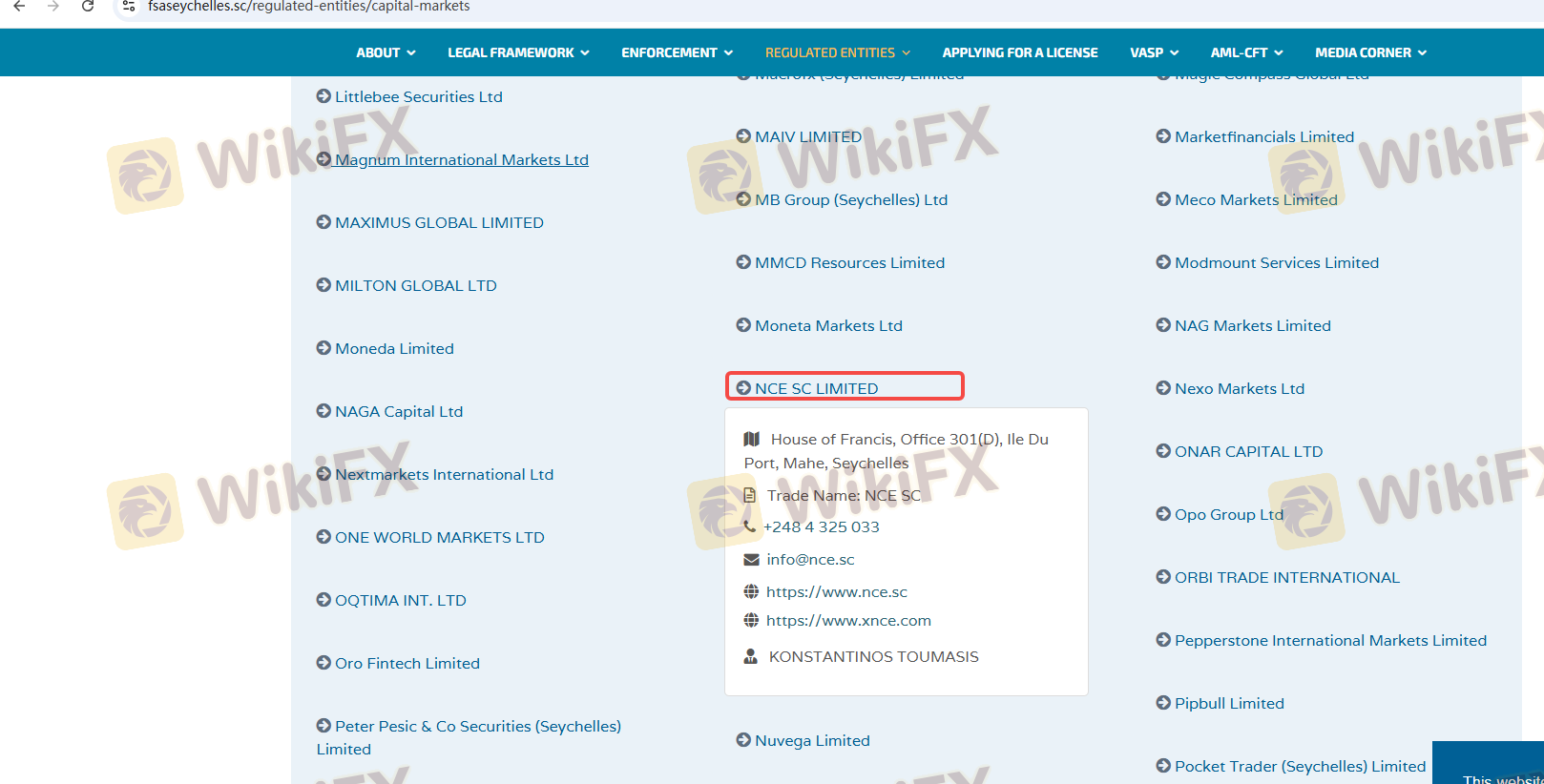The width and height of the screenshot is (1544, 784).
Task: Expand the LEGAL FRAMEWORK menu
Action: (x=518, y=52)
